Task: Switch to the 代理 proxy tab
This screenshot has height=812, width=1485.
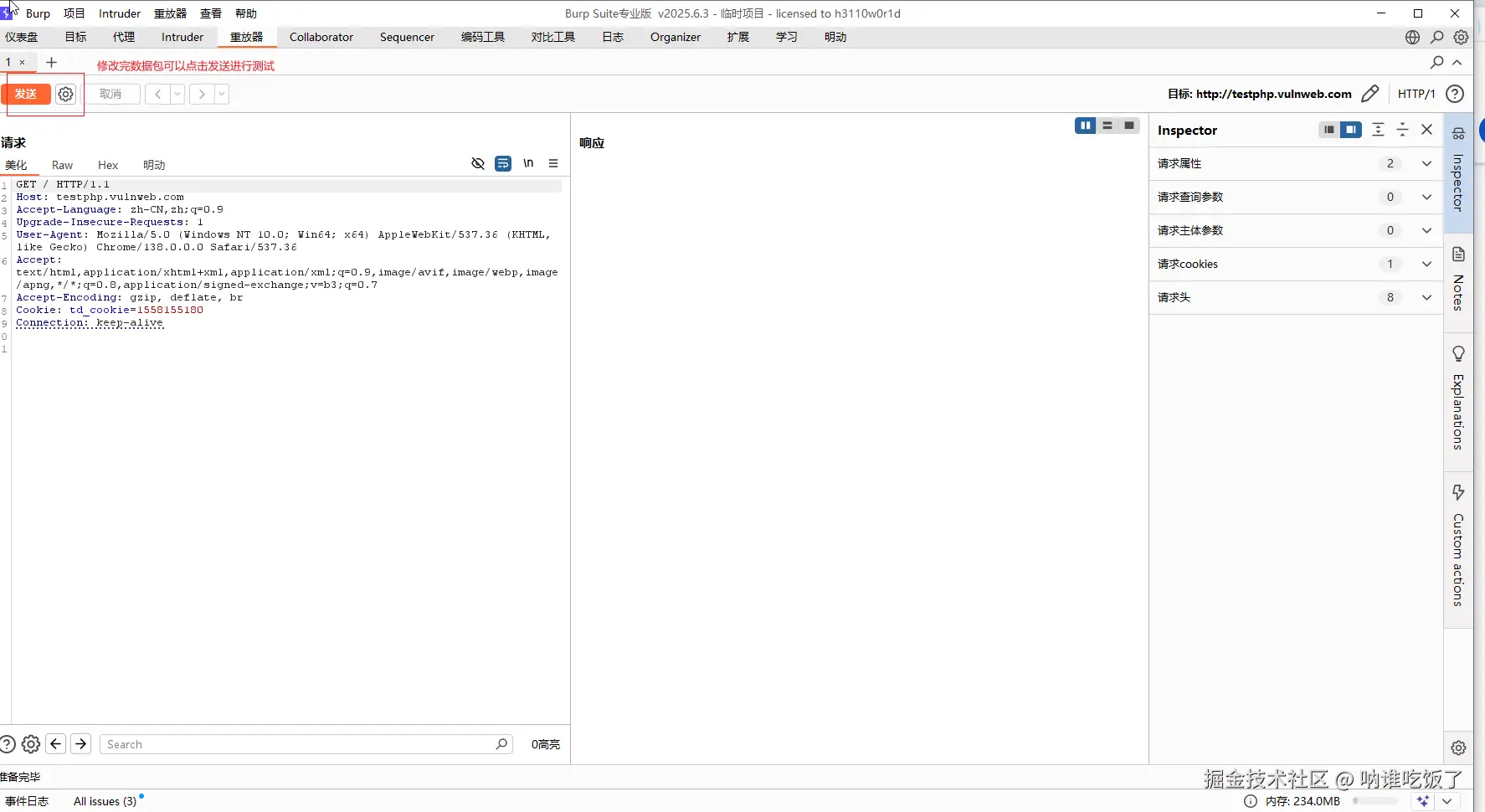Action: coord(124,37)
